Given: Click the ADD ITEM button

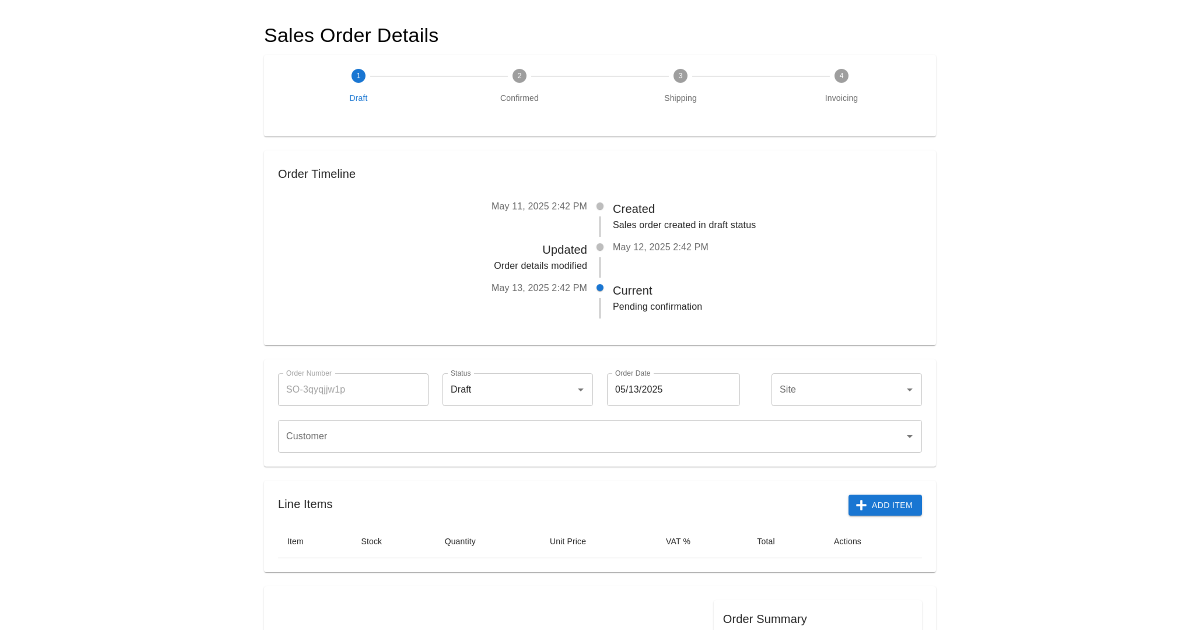Looking at the screenshot, I should (885, 505).
